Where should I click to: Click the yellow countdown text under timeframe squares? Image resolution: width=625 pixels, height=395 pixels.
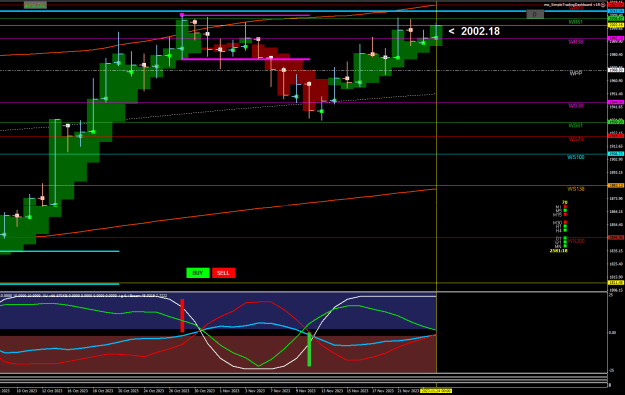click(559, 251)
